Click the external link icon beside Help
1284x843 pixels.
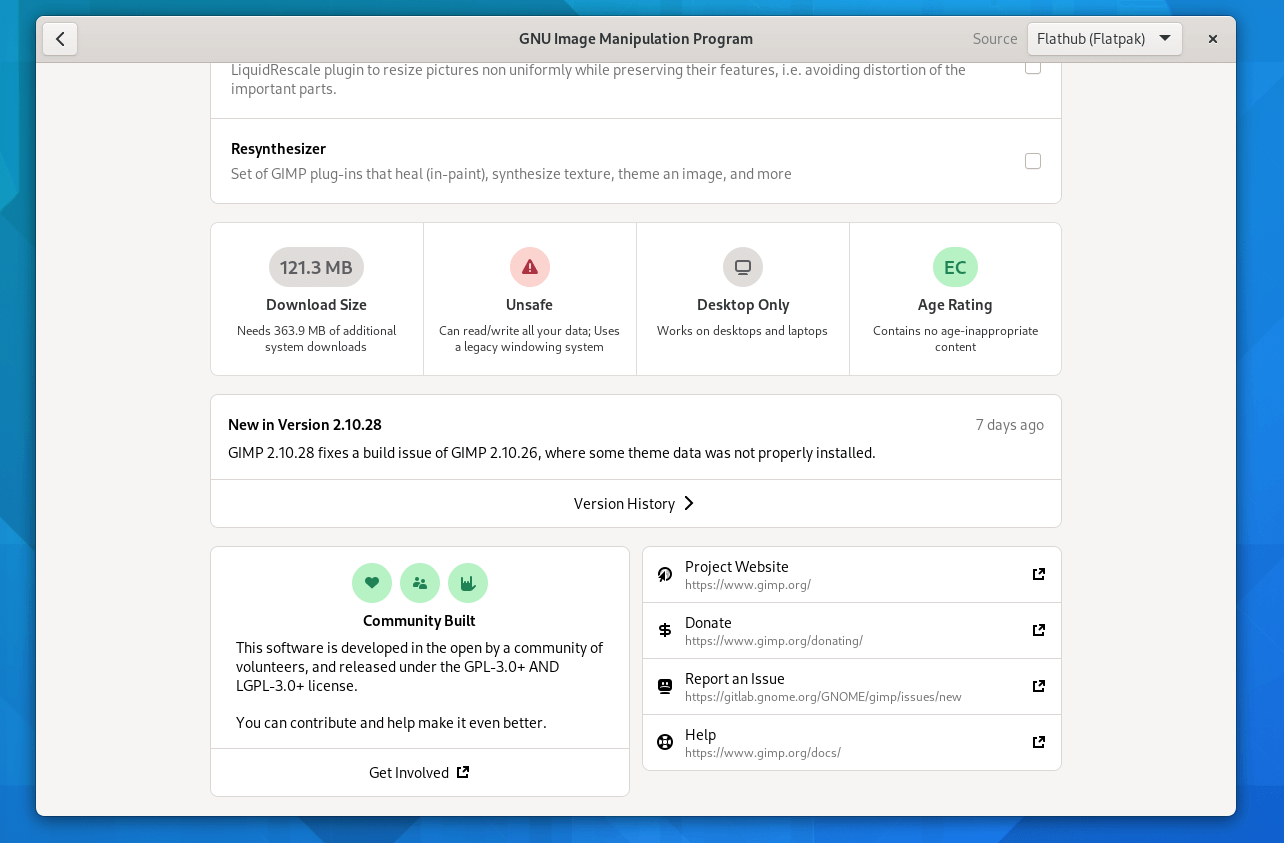click(x=1038, y=742)
